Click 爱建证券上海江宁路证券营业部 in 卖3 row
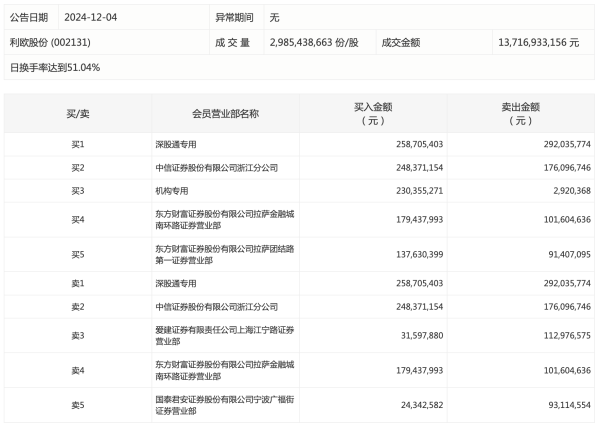The image size is (600, 426). [225, 336]
